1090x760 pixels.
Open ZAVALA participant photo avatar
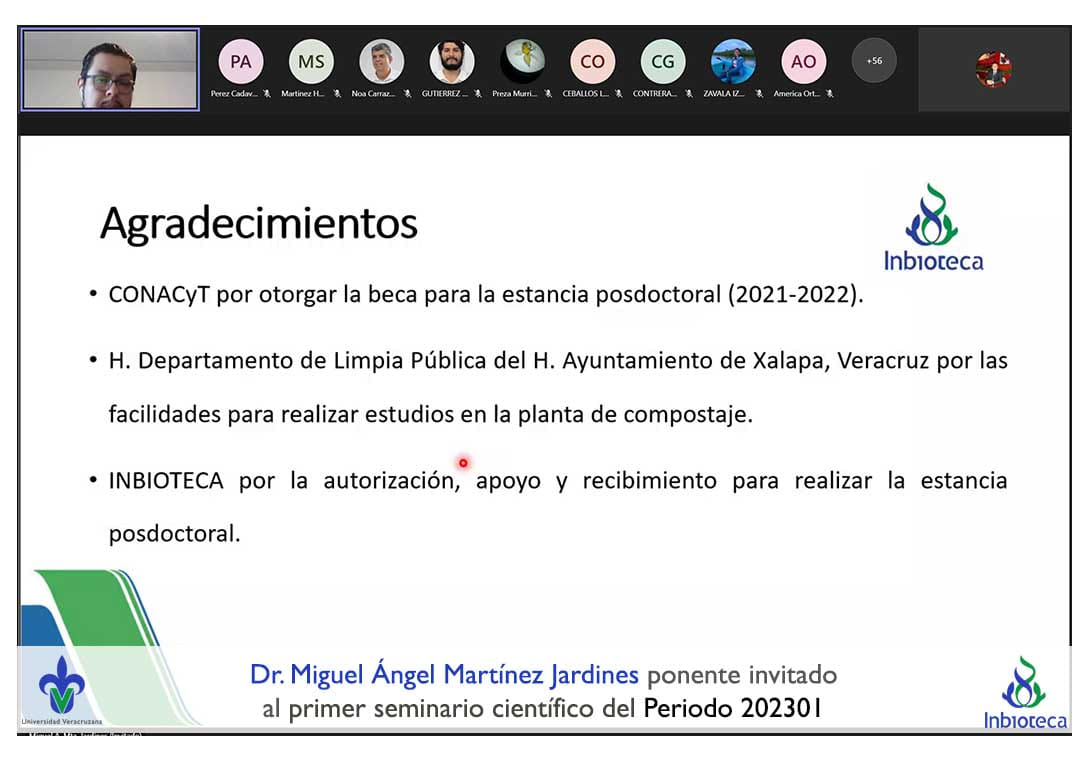(733, 62)
